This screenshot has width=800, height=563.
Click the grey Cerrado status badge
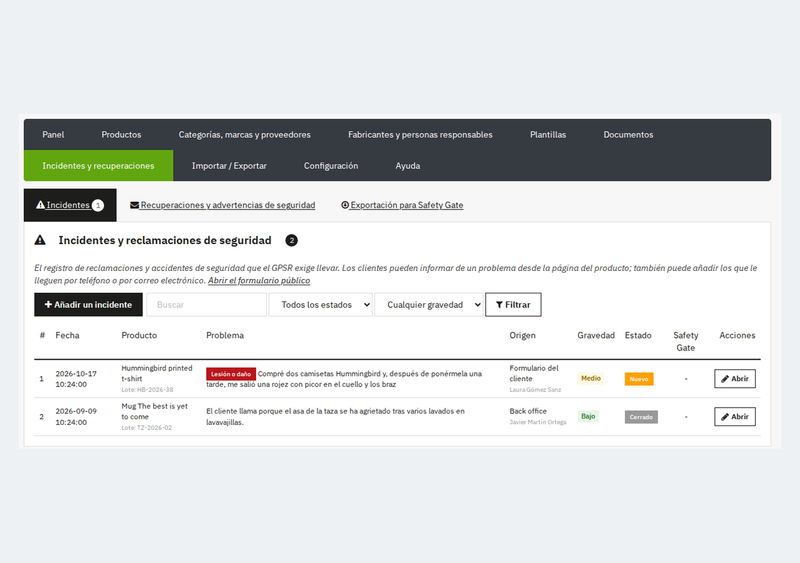[641, 417]
